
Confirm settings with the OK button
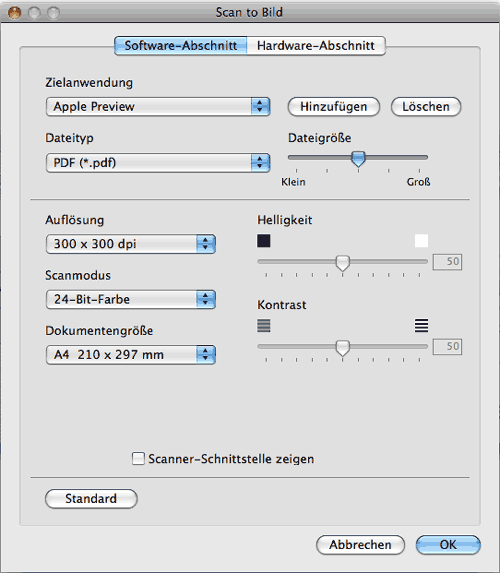[x=448, y=545]
